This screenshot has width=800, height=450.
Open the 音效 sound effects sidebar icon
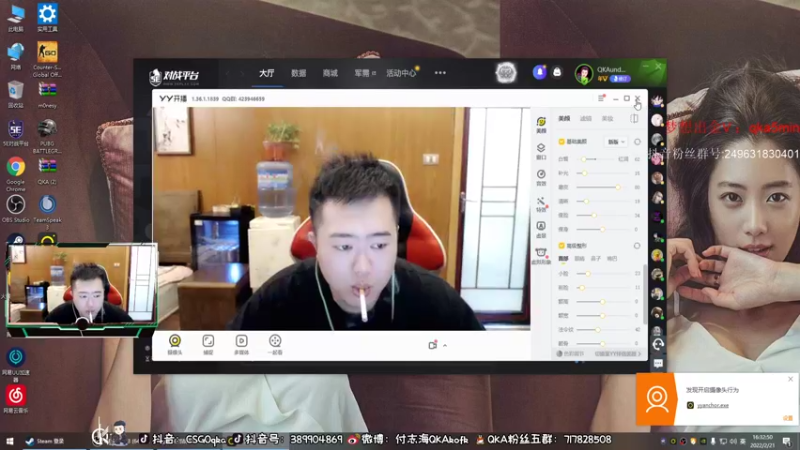coord(541,177)
